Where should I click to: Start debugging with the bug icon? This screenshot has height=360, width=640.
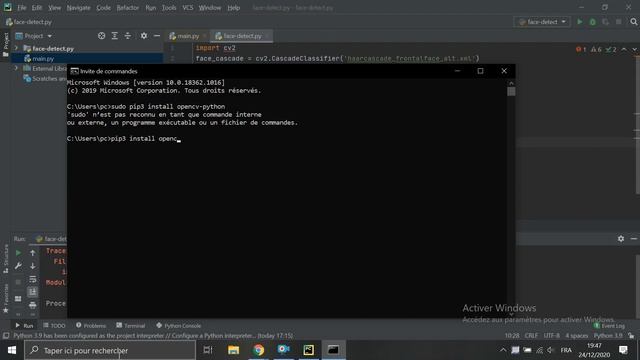click(x=593, y=22)
